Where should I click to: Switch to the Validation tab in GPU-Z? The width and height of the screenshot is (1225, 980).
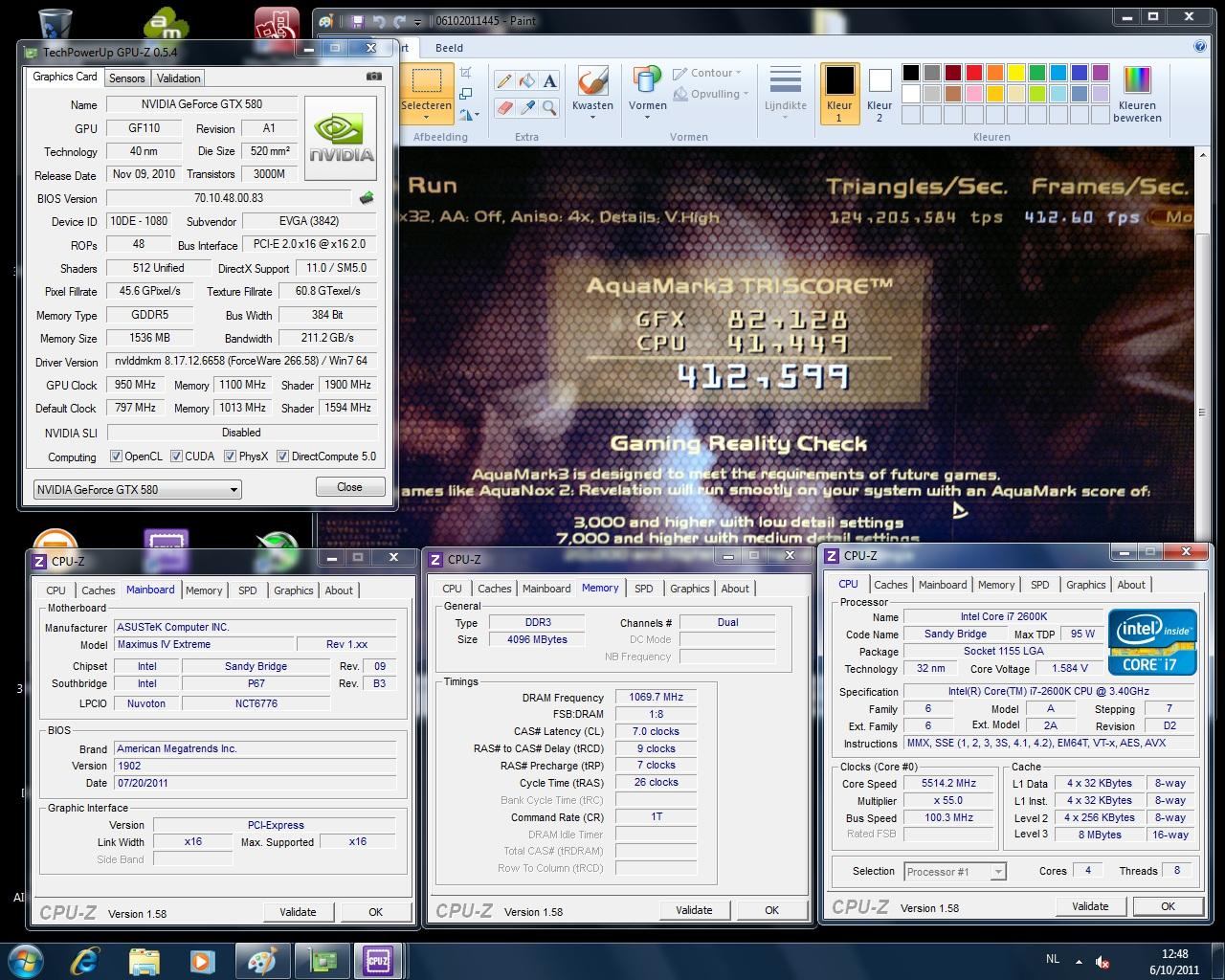click(x=179, y=78)
